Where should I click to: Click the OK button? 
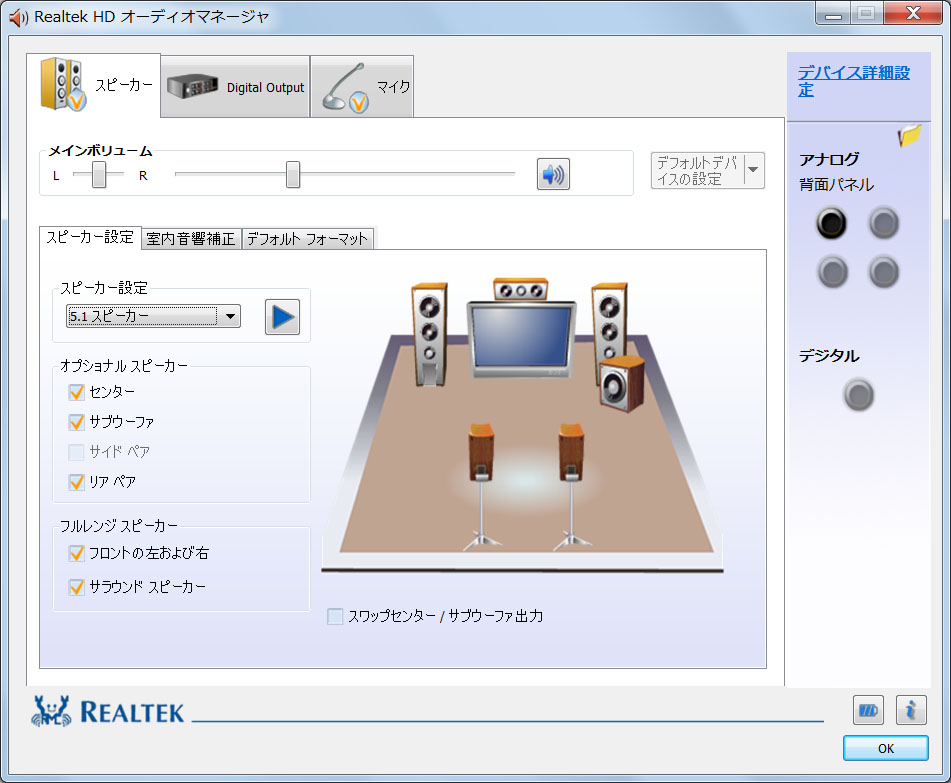885,748
